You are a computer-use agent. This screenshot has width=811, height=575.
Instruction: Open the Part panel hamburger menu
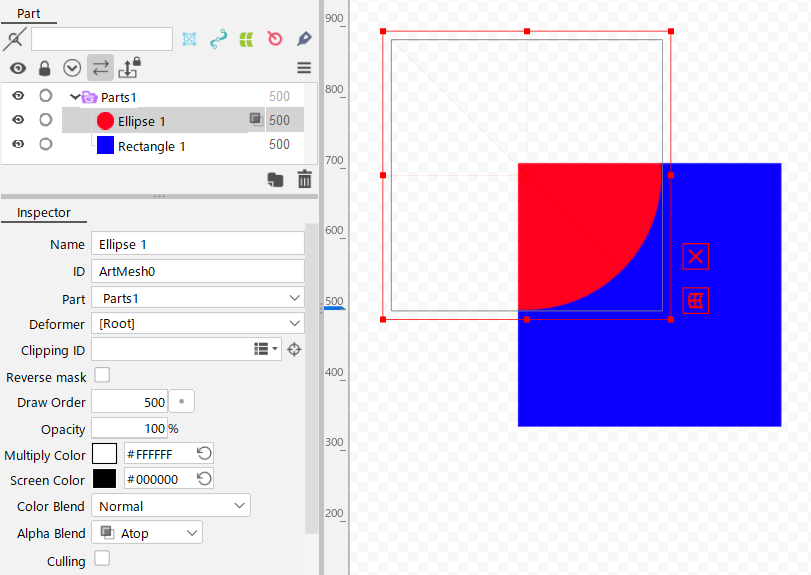click(x=304, y=68)
